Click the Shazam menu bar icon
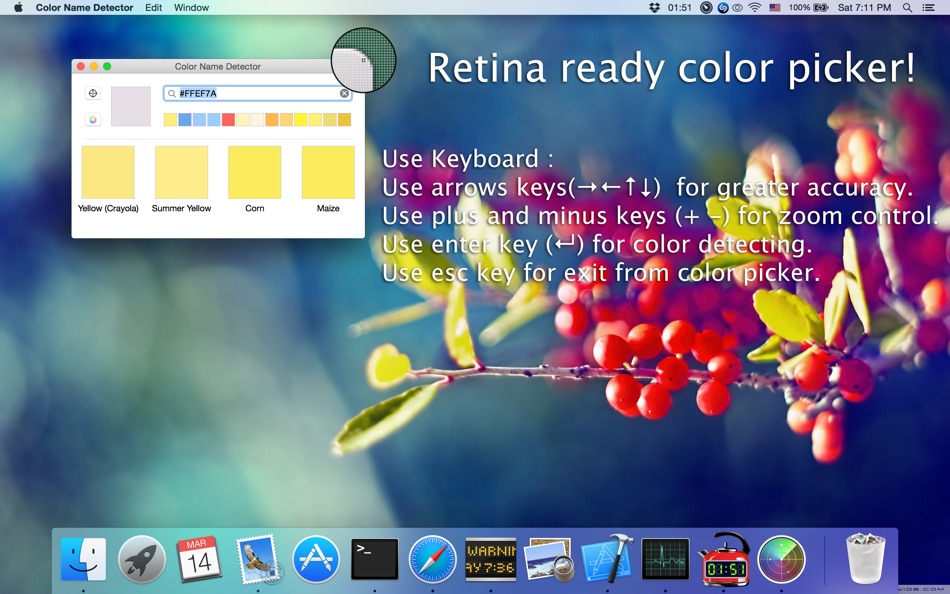The image size is (950, 594). (723, 7)
